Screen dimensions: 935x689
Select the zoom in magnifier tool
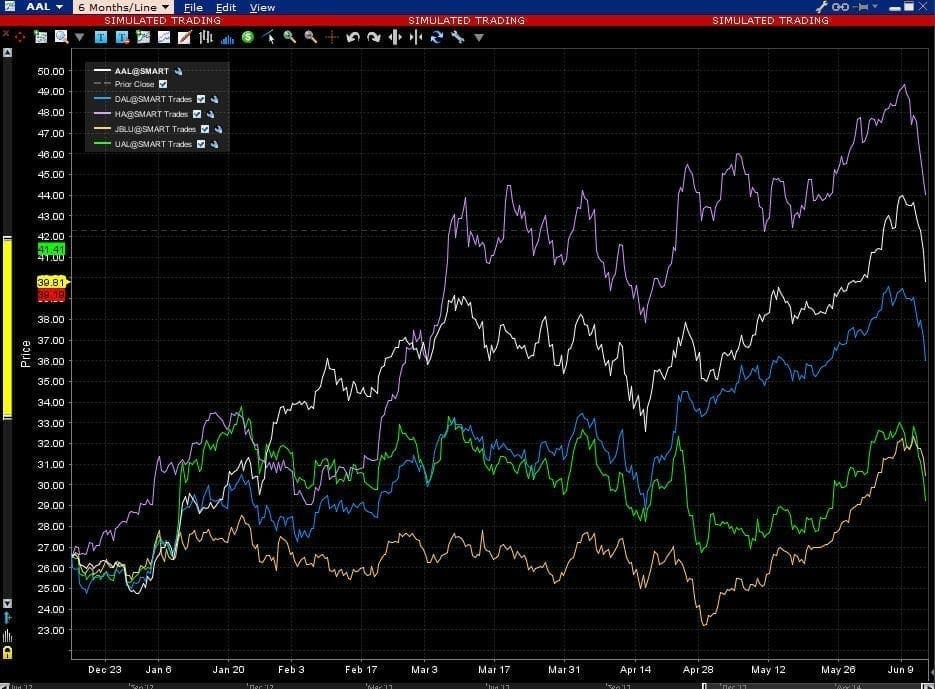coord(290,37)
